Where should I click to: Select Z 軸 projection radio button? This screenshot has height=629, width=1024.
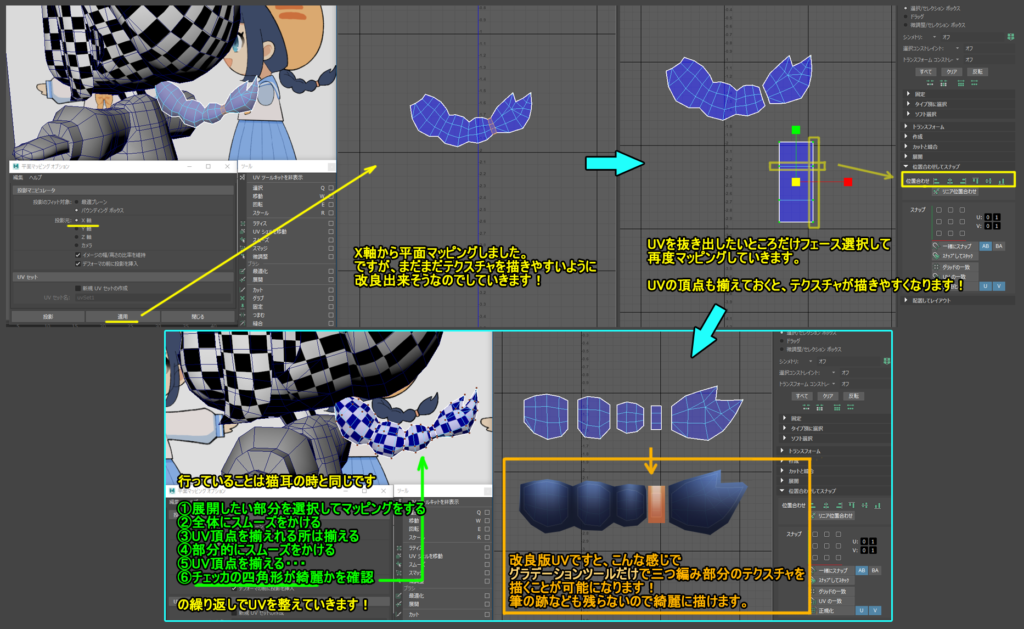tap(77, 237)
